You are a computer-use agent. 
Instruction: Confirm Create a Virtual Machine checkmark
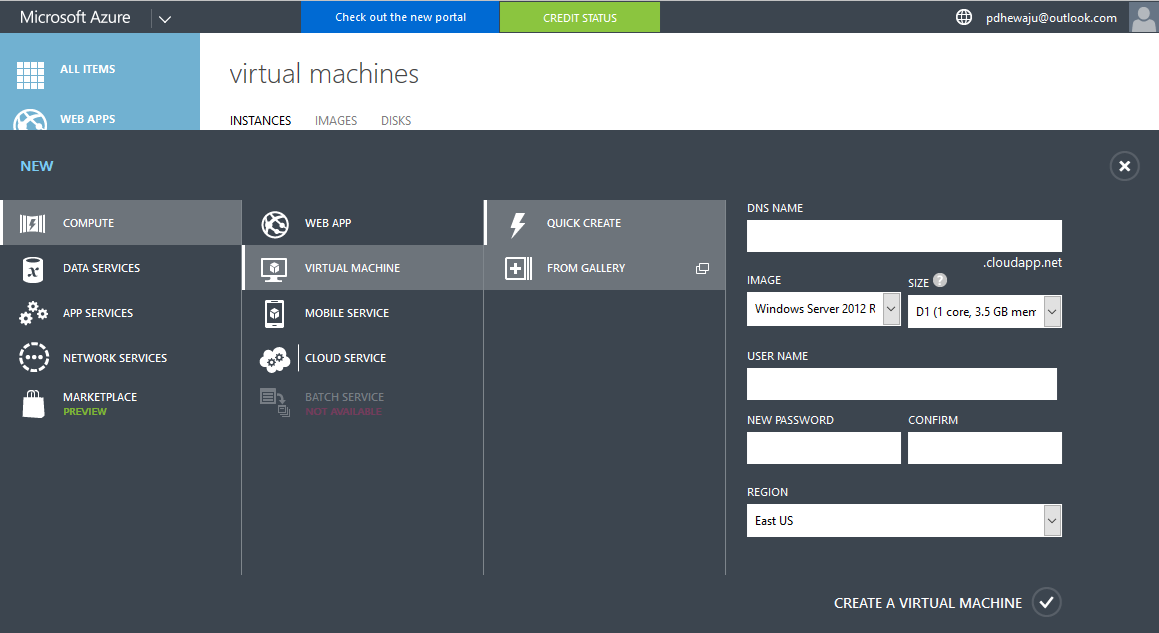tap(1046, 602)
